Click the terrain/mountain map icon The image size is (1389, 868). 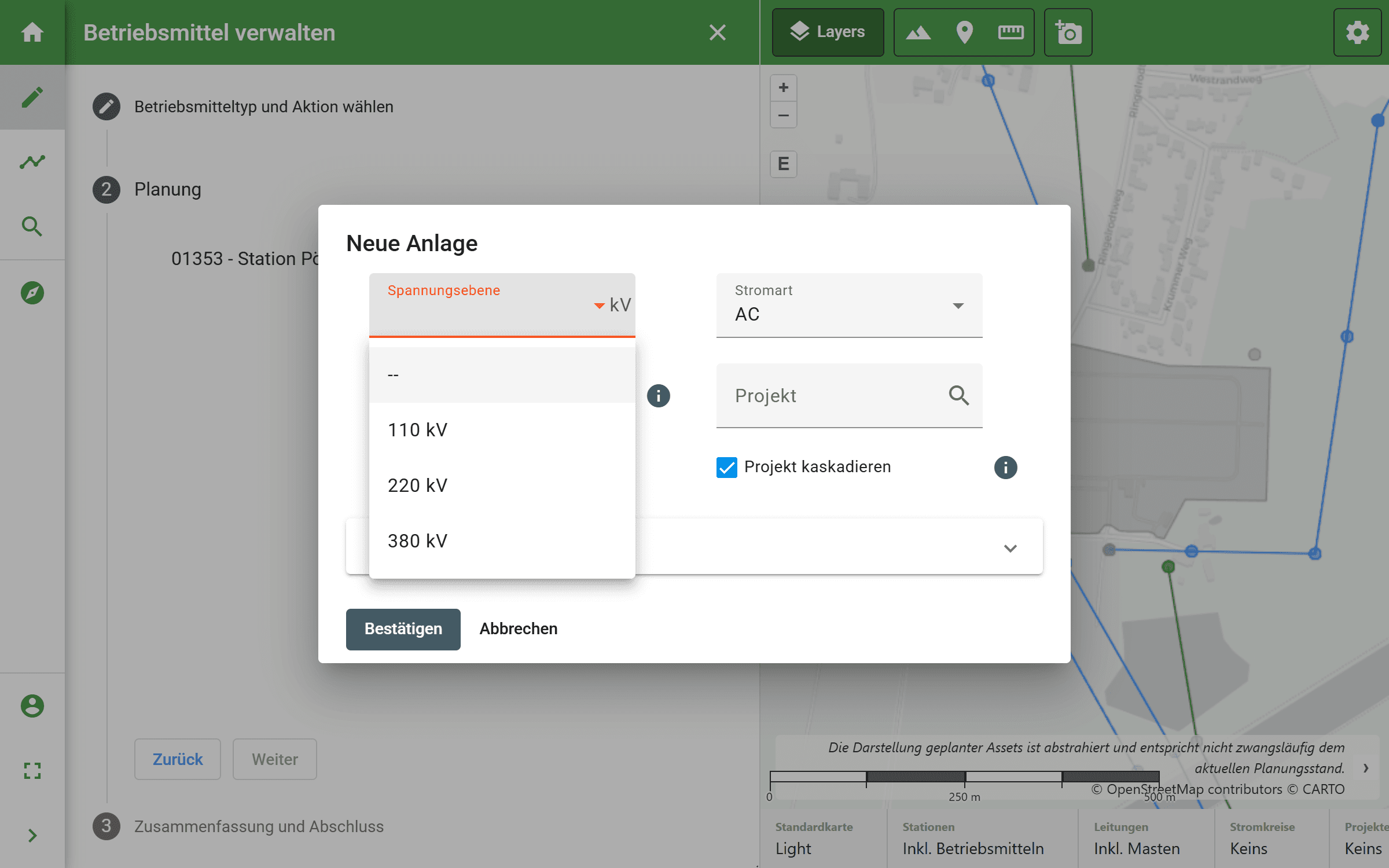click(x=920, y=32)
